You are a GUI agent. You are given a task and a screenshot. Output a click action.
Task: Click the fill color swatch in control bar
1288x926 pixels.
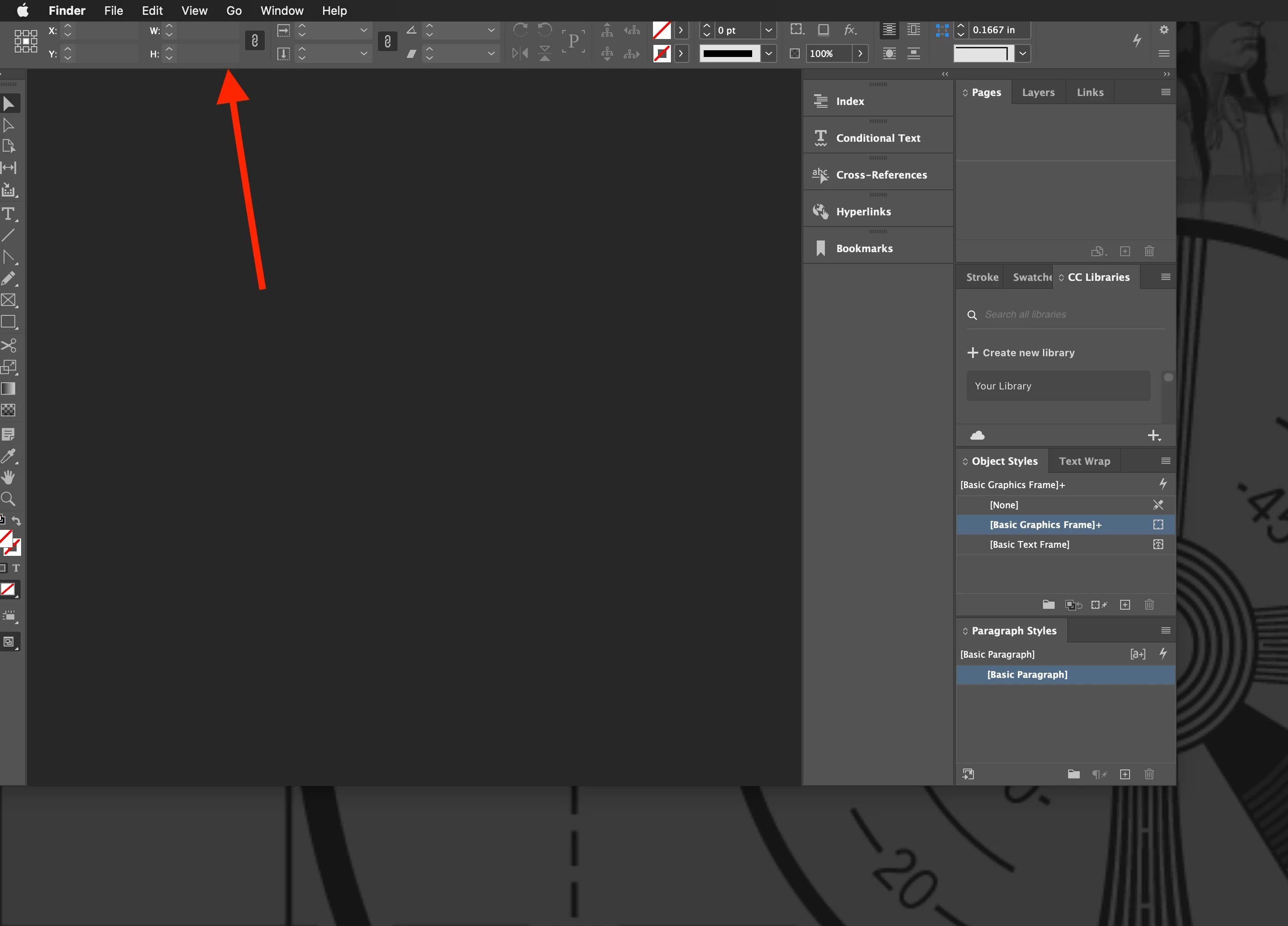tap(662, 30)
